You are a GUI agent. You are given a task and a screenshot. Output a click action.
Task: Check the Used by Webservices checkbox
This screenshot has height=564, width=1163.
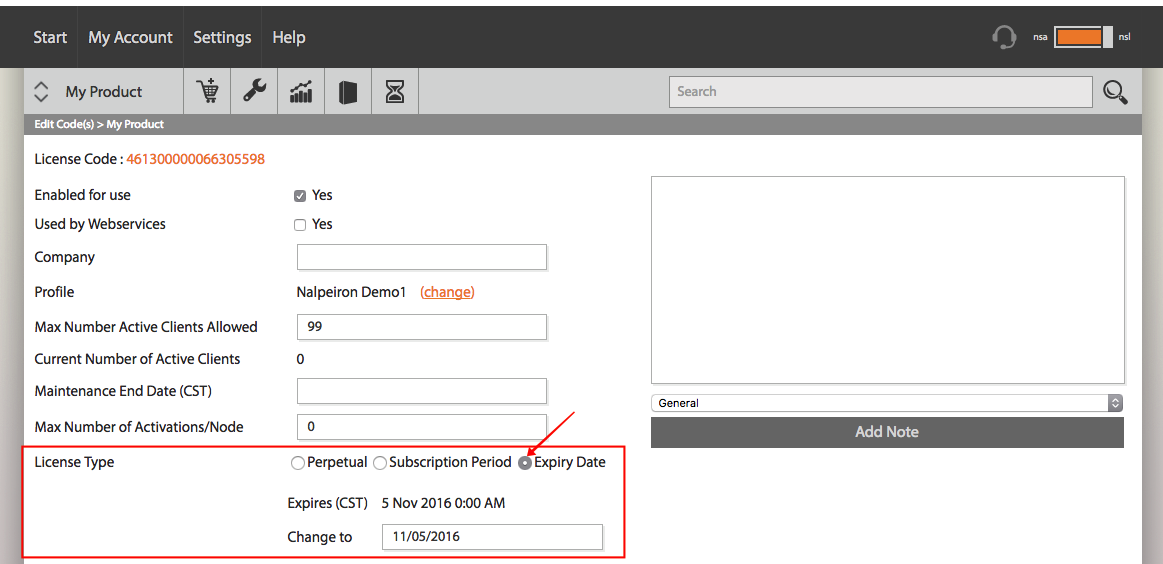pyautogui.click(x=300, y=225)
